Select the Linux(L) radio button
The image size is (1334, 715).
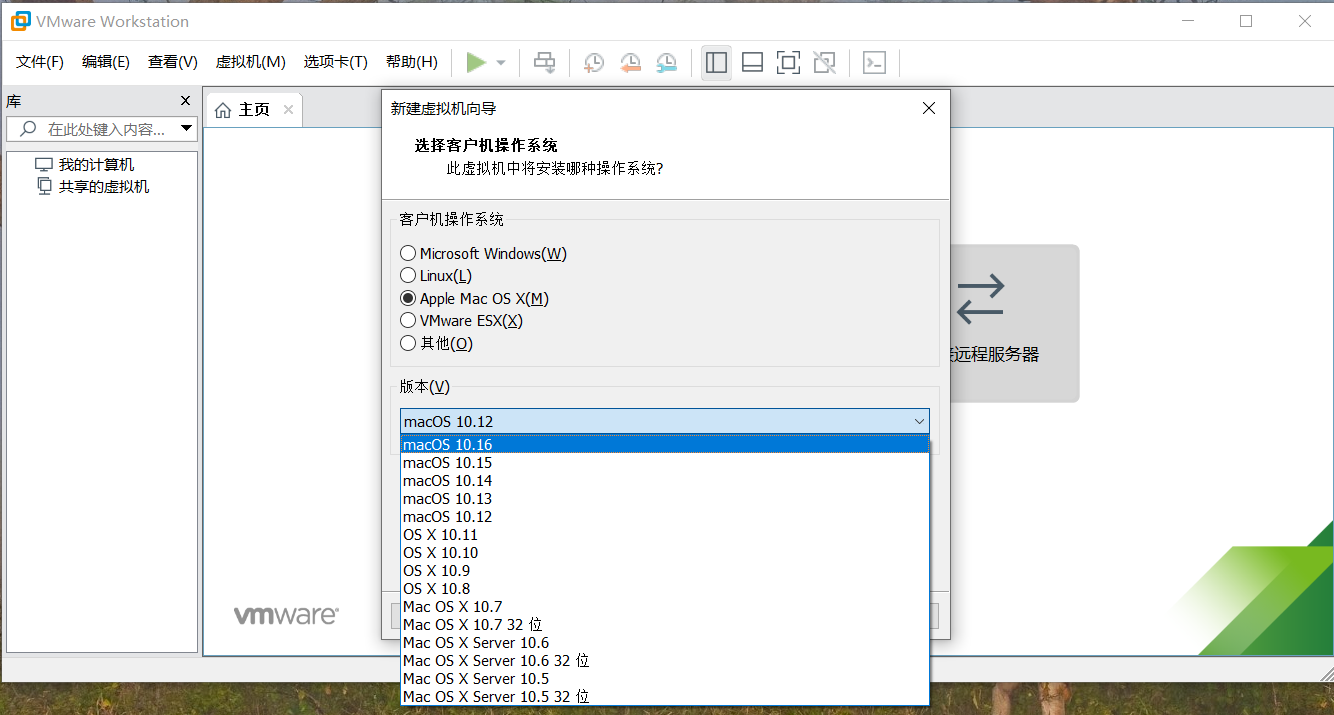[x=408, y=276]
